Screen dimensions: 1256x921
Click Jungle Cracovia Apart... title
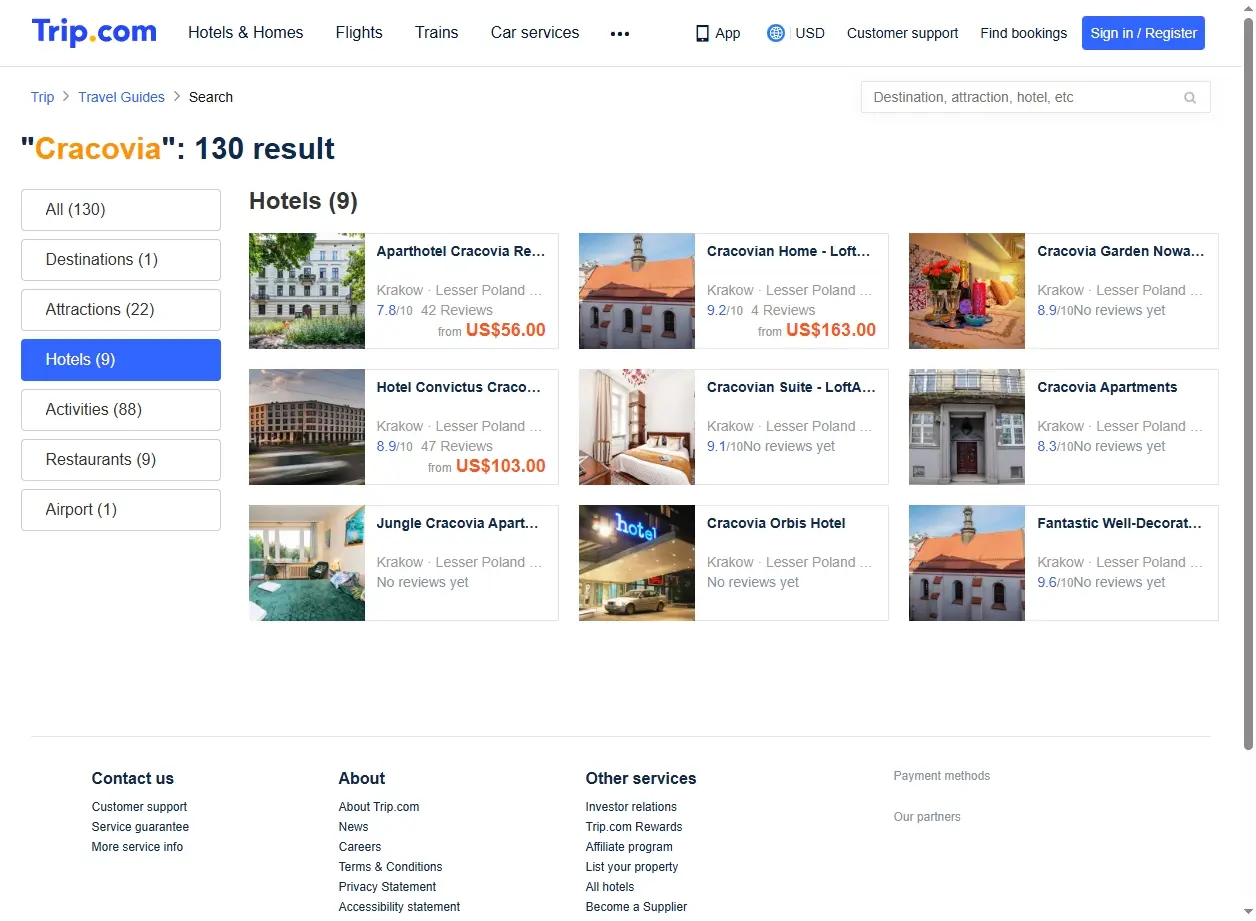coord(458,524)
